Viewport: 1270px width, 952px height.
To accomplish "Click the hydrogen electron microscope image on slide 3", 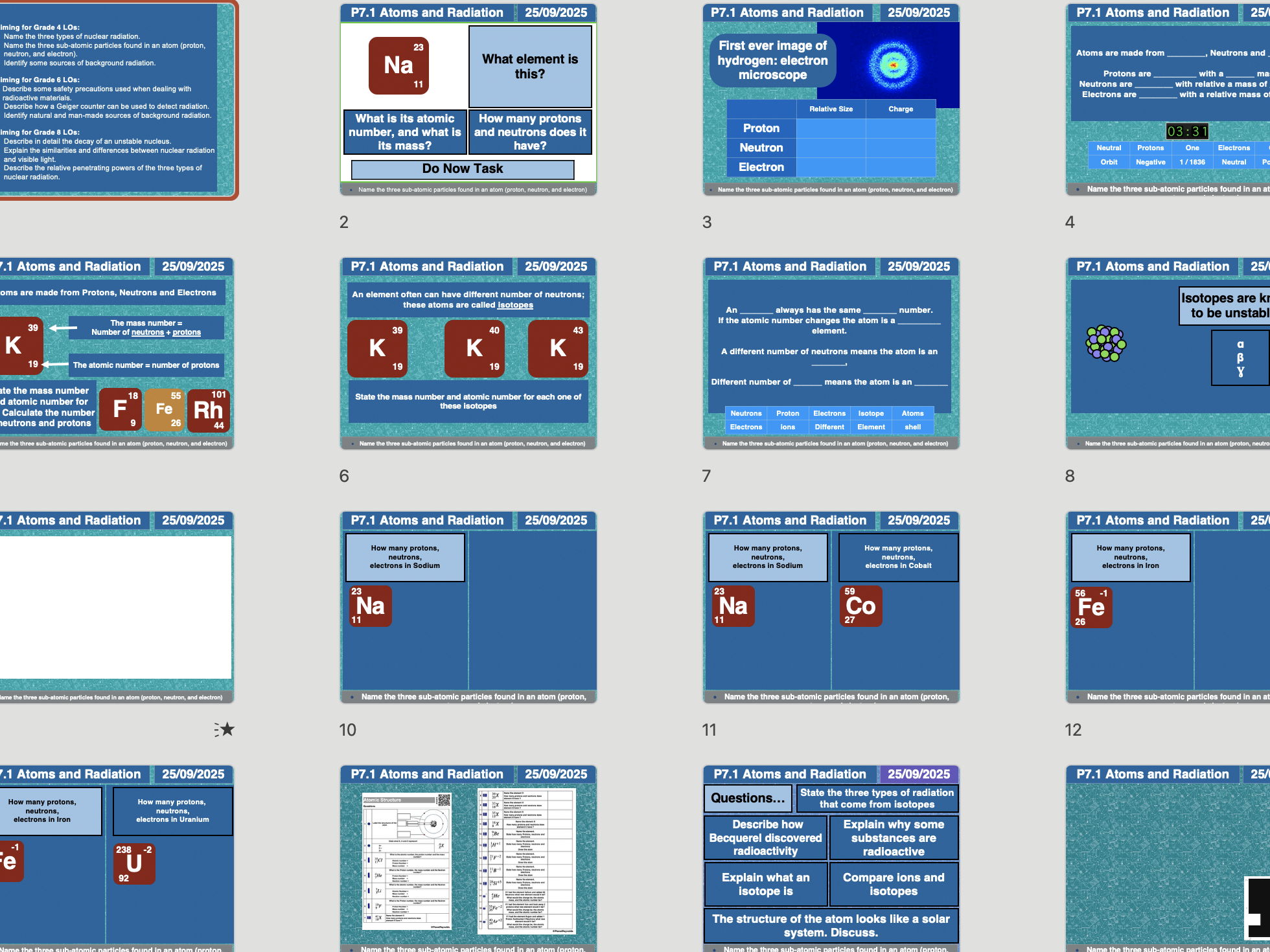I will coord(892,63).
